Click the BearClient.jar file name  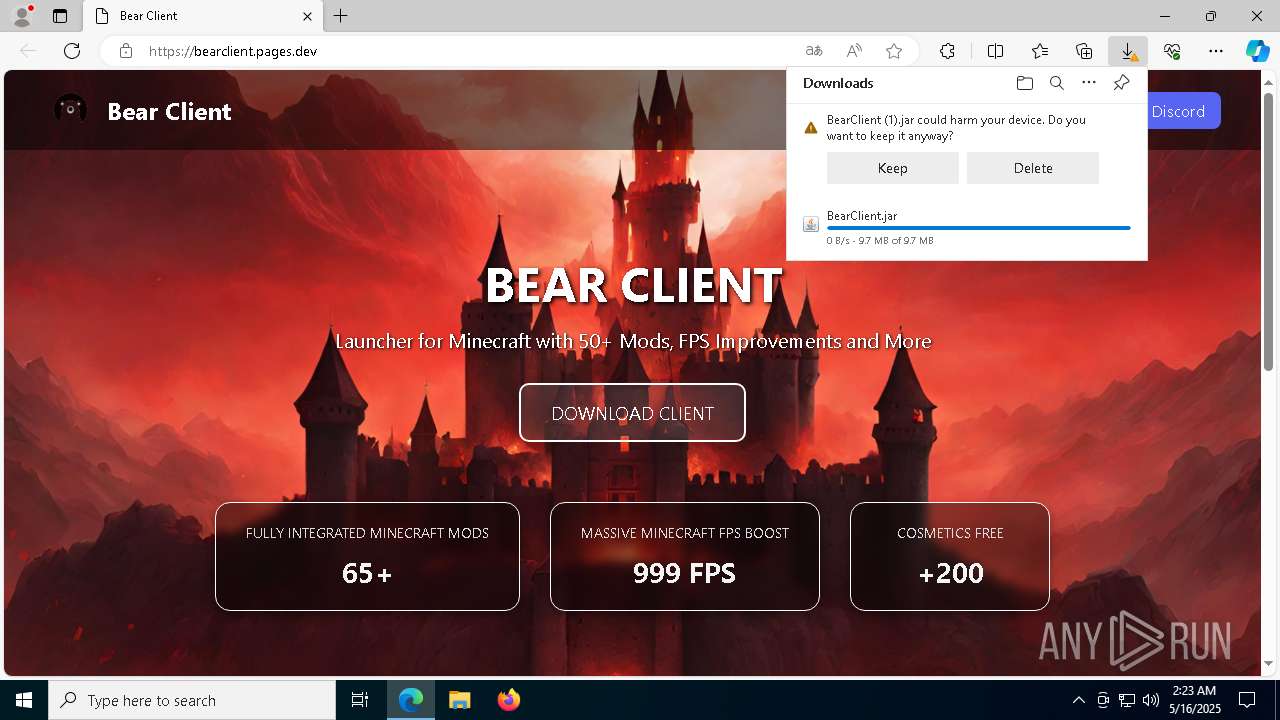862,216
